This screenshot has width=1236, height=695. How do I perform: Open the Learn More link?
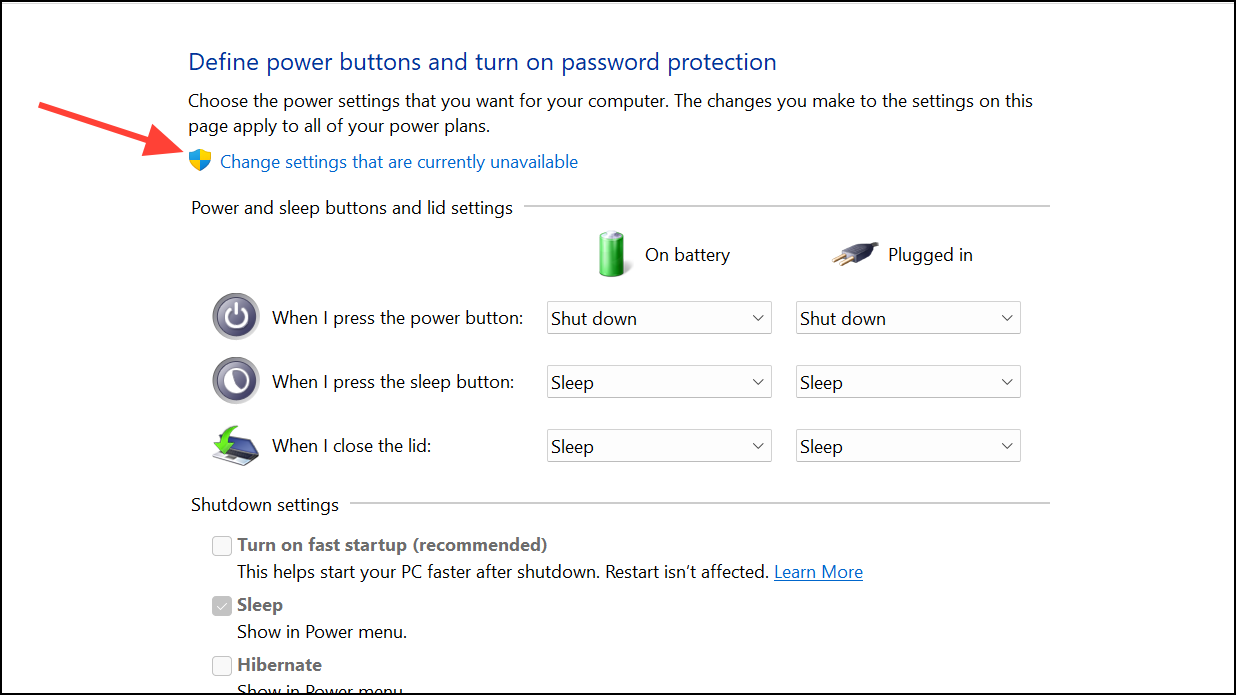[x=818, y=571]
